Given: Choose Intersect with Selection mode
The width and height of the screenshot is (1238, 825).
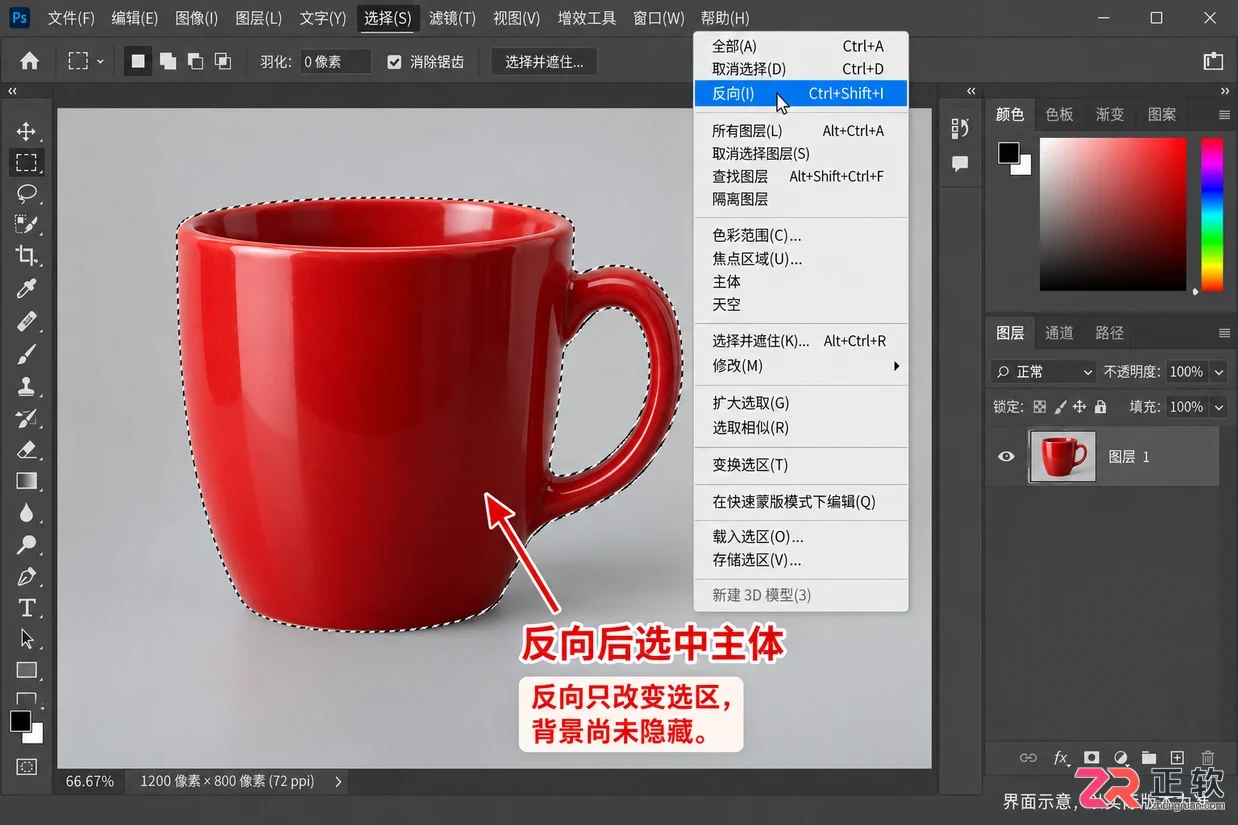Looking at the screenshot, I should click(222, 61).
